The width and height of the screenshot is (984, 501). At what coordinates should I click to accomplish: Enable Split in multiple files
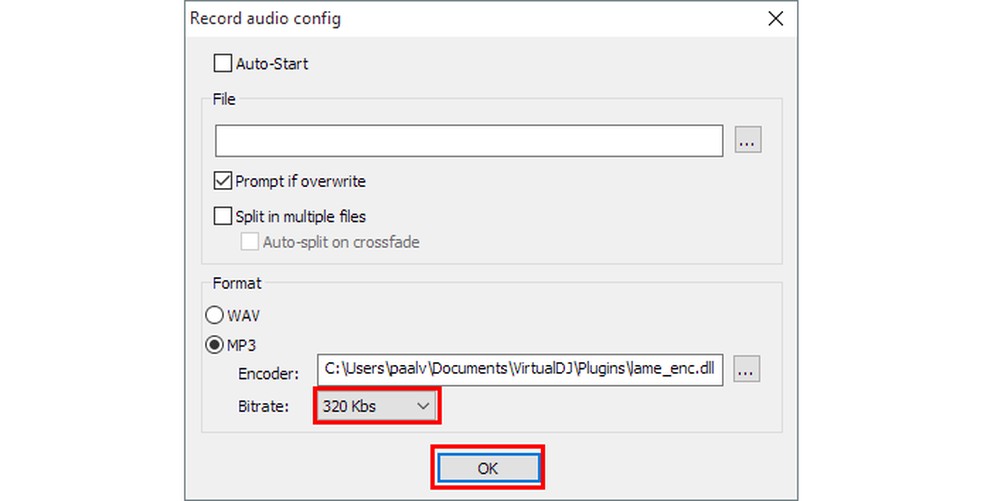tap(223, 216)
